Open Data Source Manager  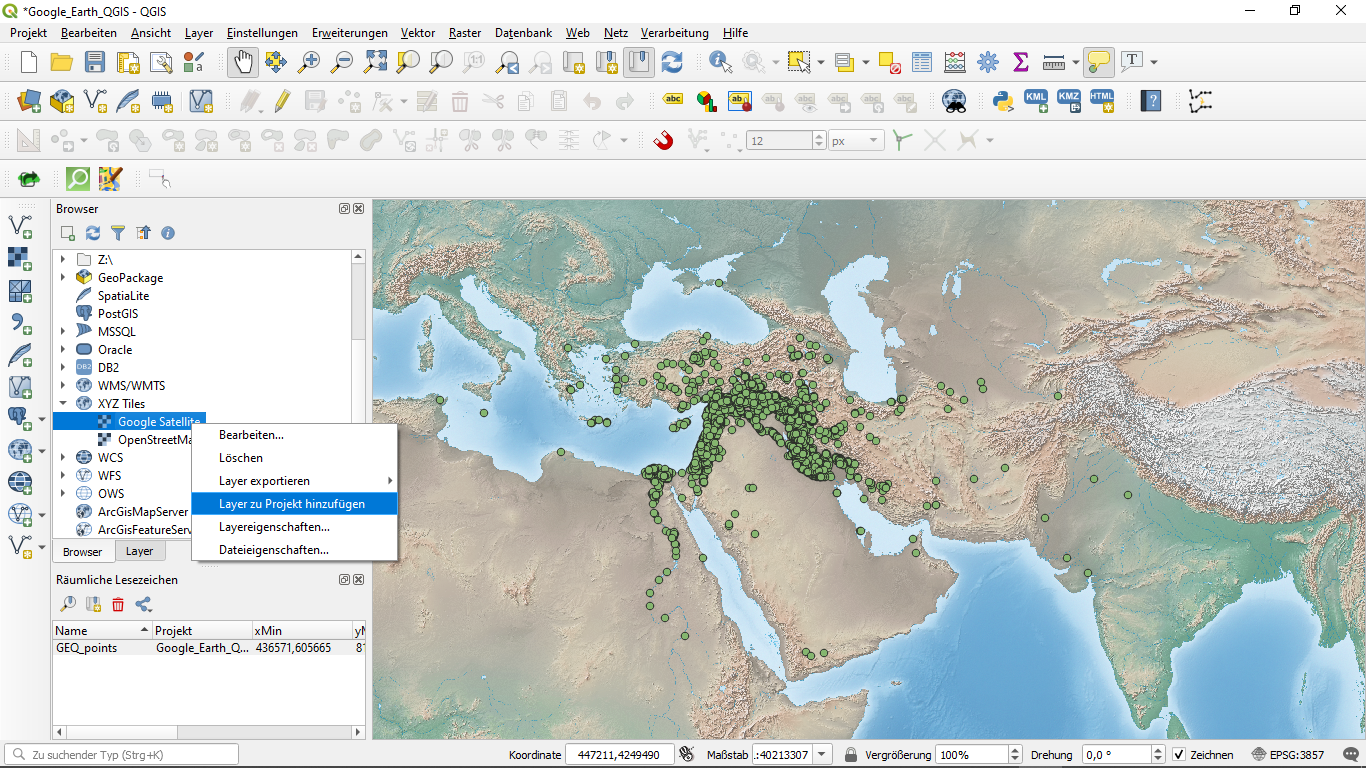(x=29, y=101)
